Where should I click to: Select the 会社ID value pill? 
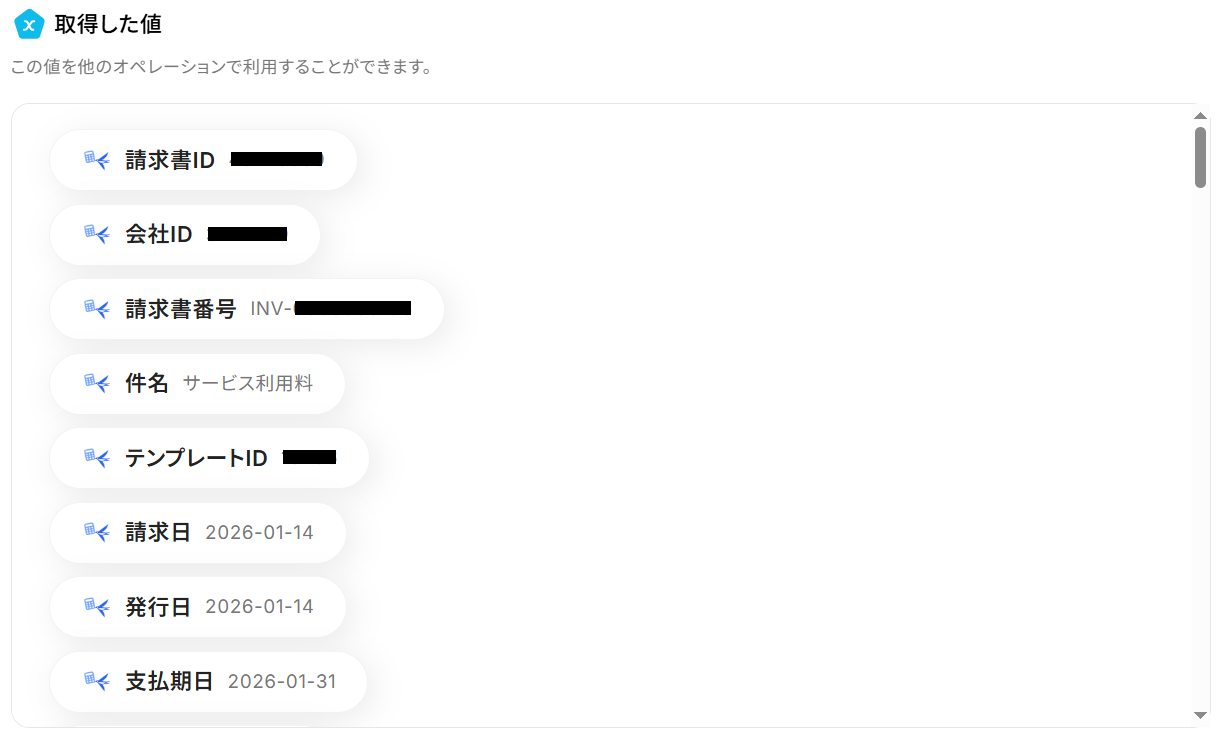pyautogui.click(x=185, y=235)
